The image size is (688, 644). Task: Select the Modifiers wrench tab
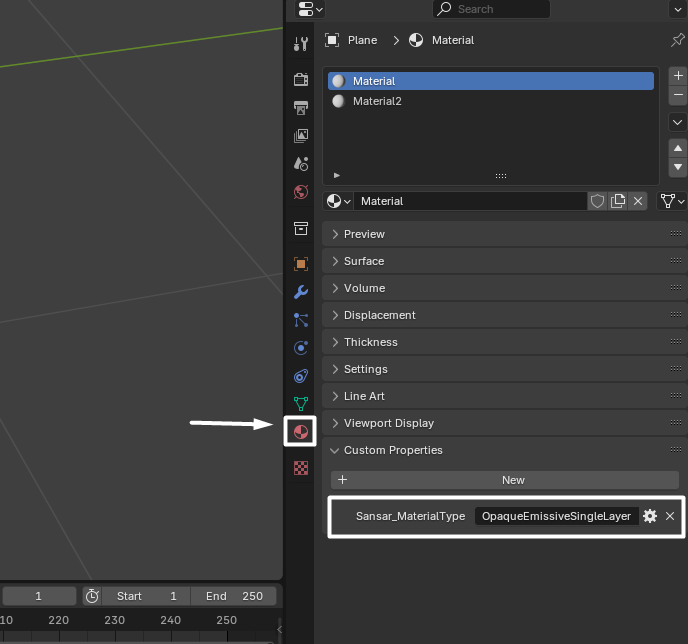pos(300,292)
